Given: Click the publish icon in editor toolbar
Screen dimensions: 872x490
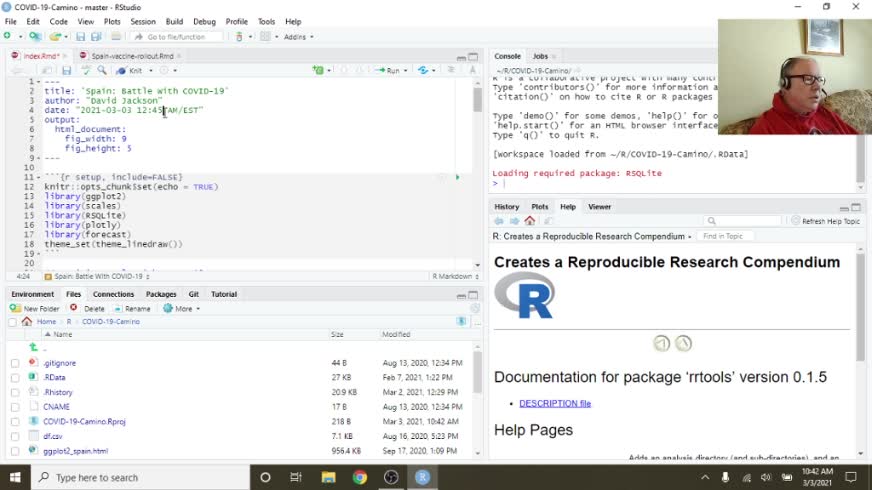Looking at the screenshot, I should click(423, 70).
